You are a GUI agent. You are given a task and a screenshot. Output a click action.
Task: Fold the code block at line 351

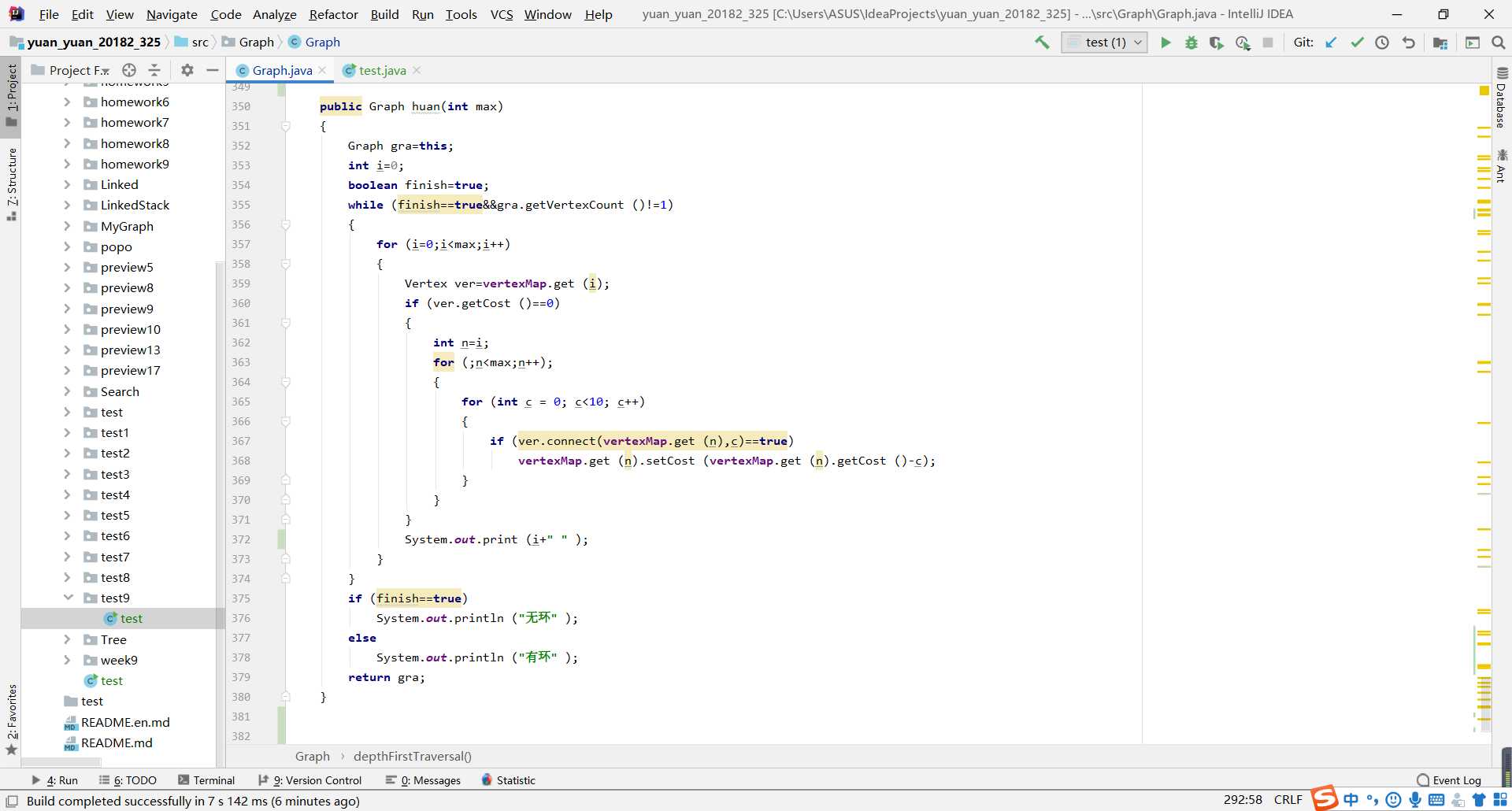click(x=286, y=126)
